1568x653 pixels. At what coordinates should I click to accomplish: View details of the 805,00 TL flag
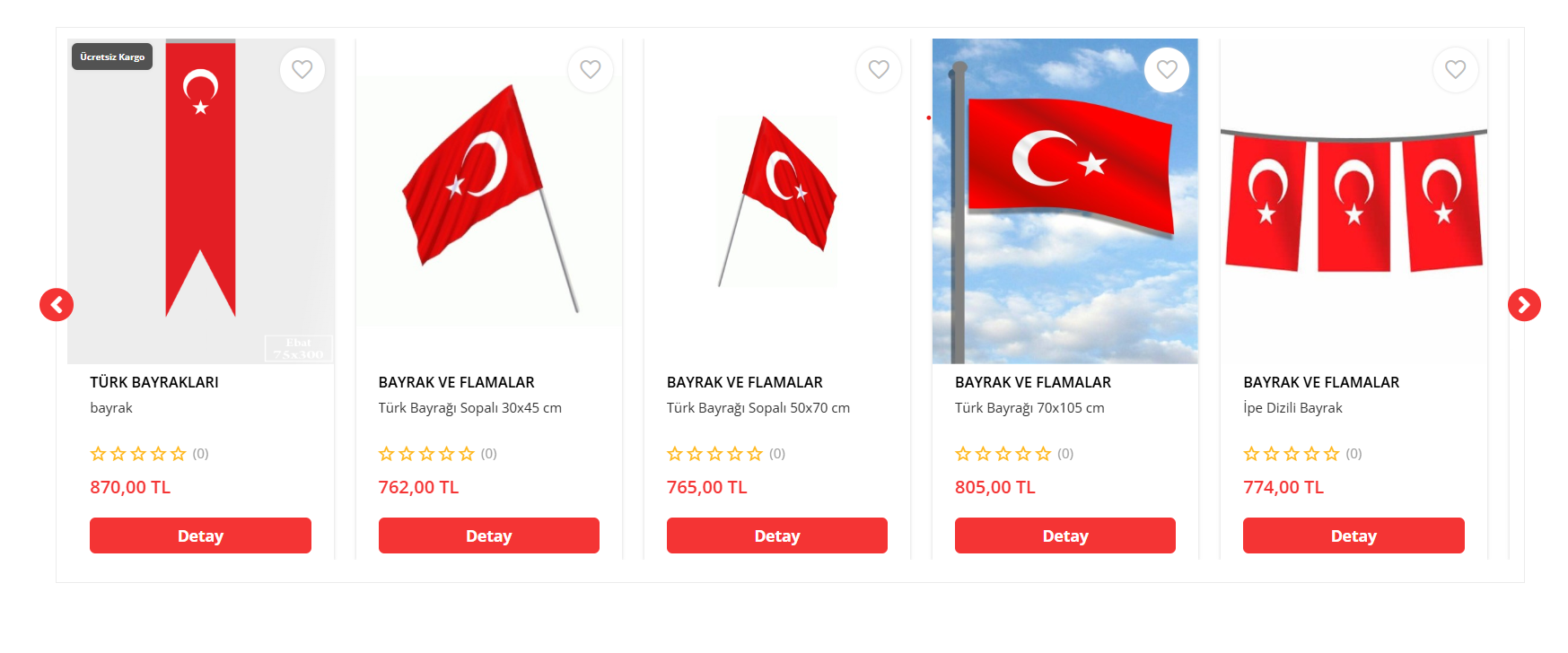(1064, 535)
